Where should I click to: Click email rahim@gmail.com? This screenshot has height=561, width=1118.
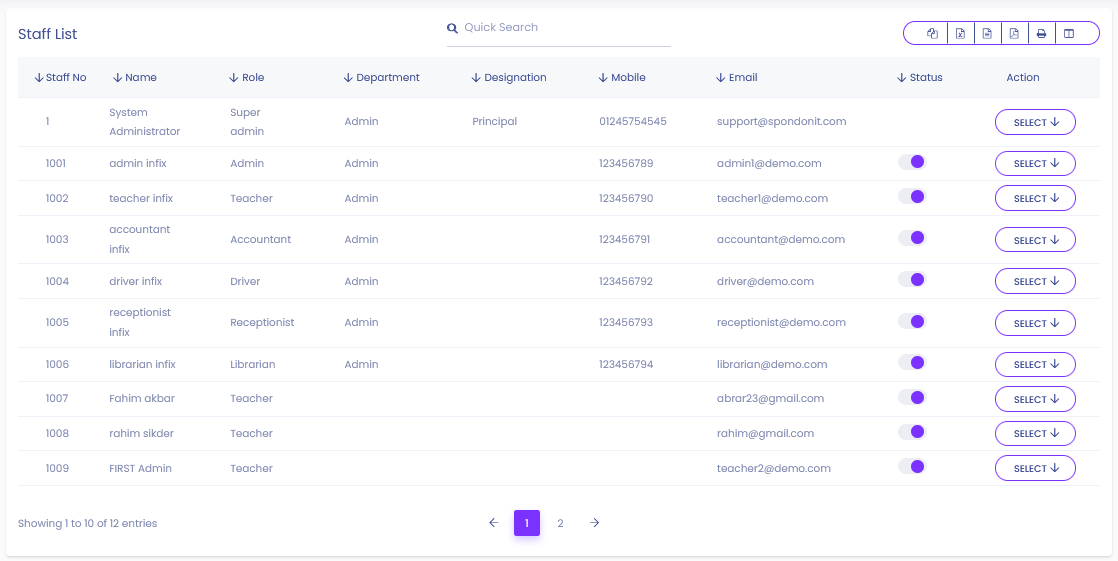[x=765, y=433]
